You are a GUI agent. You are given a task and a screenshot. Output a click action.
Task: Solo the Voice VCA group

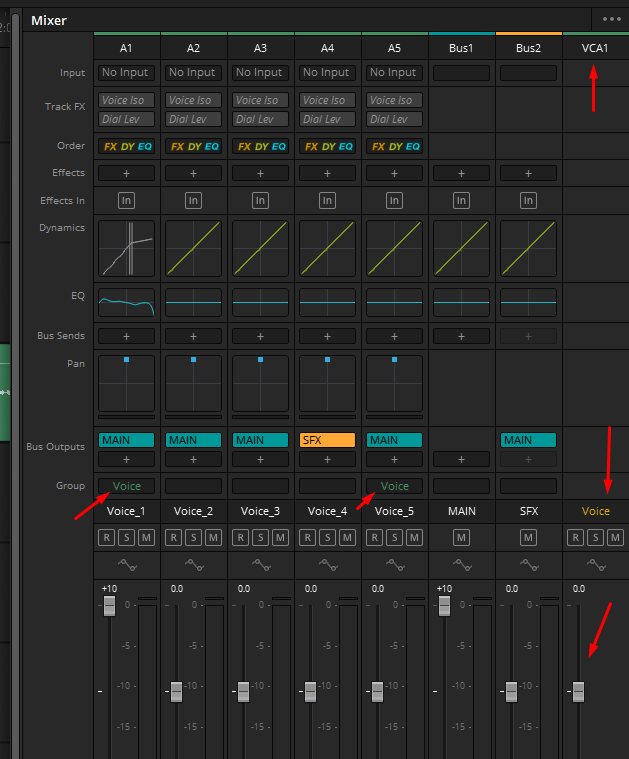(x=596, y=538)
